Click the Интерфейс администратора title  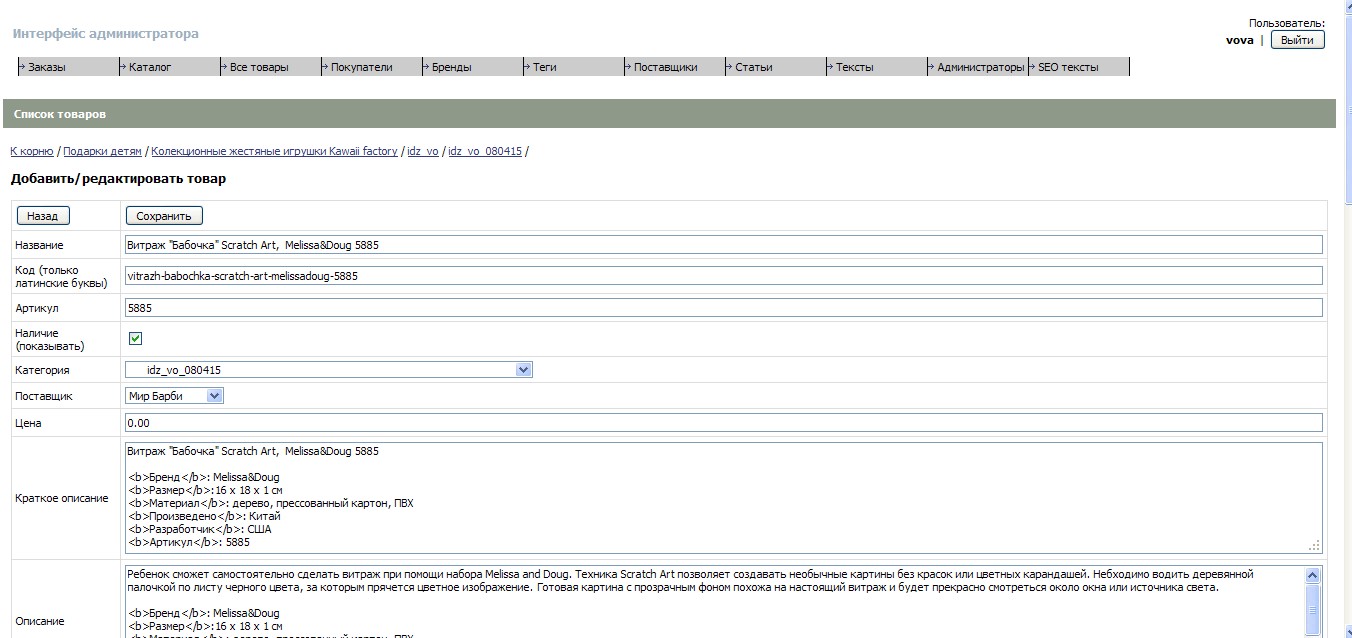106,34
